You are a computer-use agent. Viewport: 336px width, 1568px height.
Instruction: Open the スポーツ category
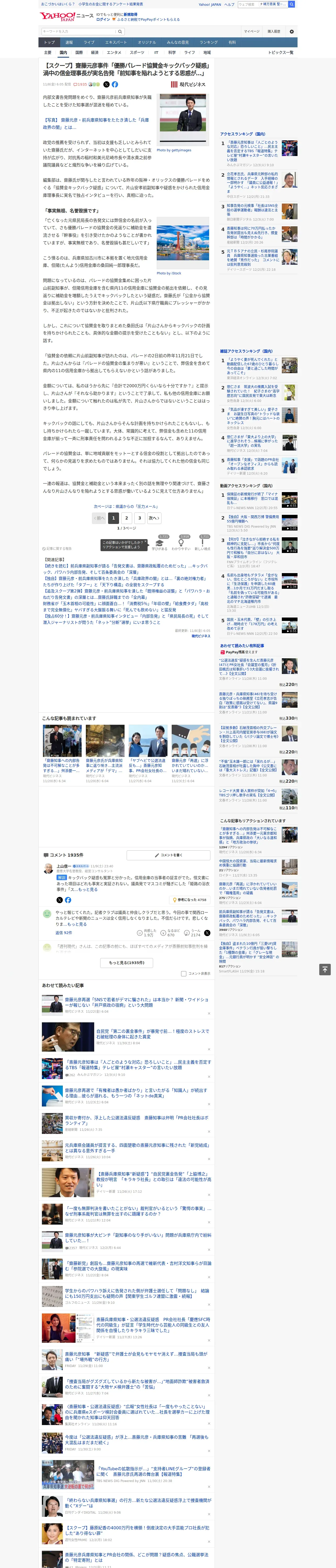coord(137,52)
